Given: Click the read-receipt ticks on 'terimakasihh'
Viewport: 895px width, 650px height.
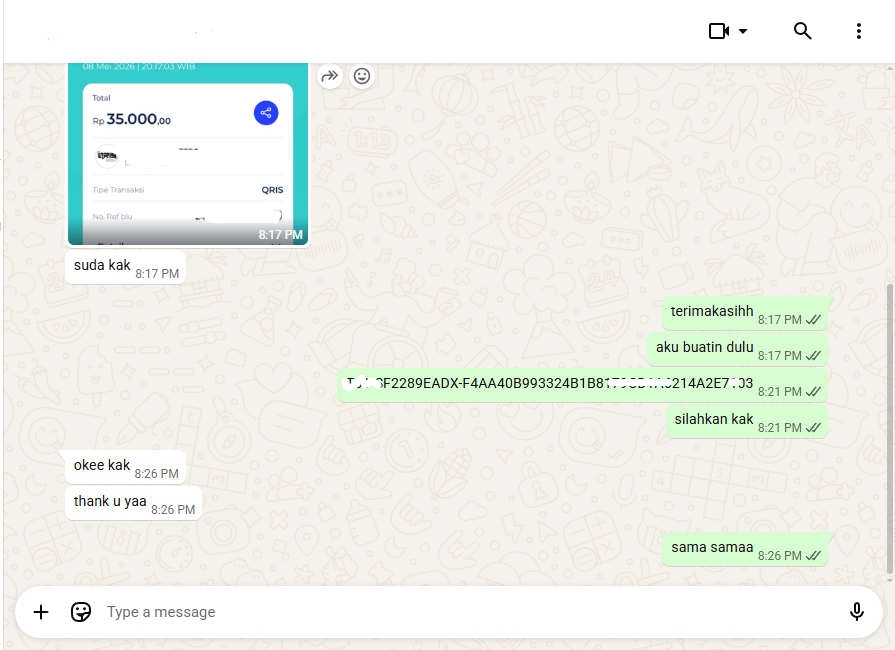Looking at the screenshot, I should coord(813,320).
